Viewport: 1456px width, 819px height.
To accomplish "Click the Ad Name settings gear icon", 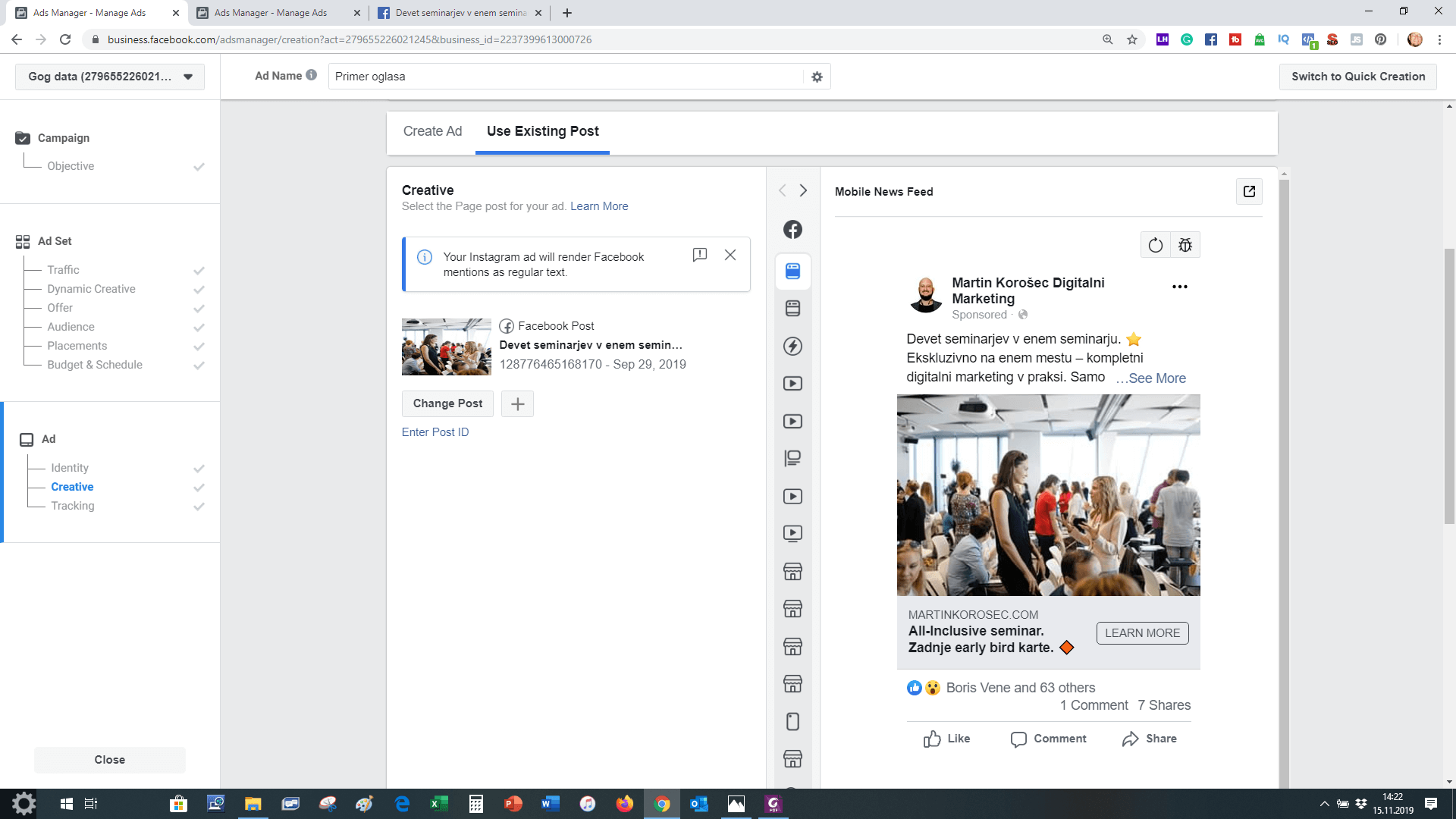I will click(x=817, y=77).
